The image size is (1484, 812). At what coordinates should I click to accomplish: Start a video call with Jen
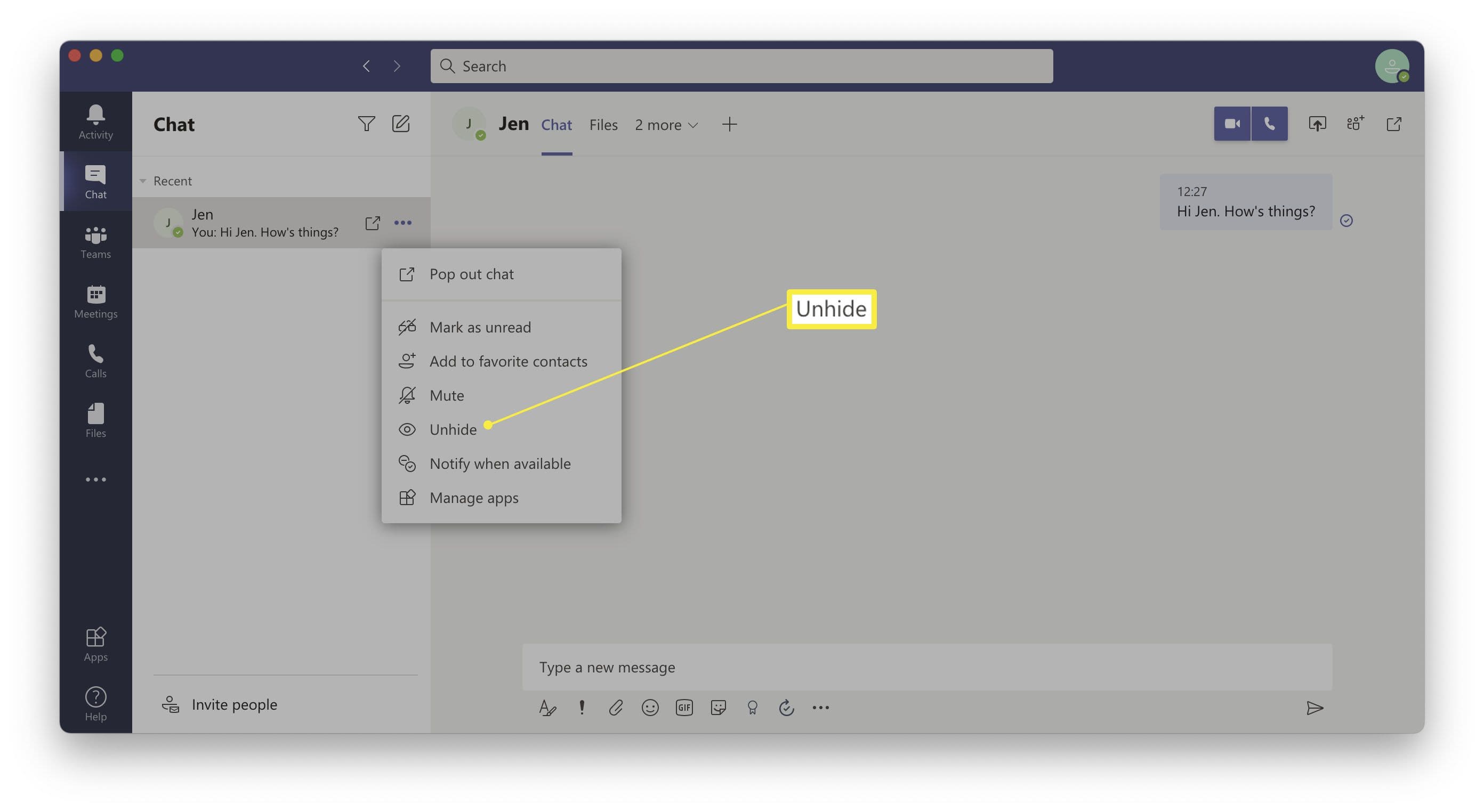tap(1232, 124)
